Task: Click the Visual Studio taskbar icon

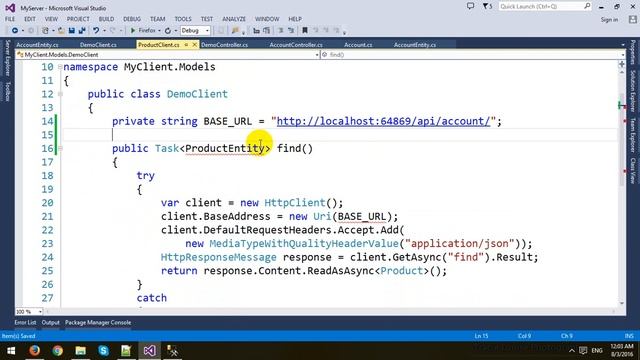Action: pos(149,351)
